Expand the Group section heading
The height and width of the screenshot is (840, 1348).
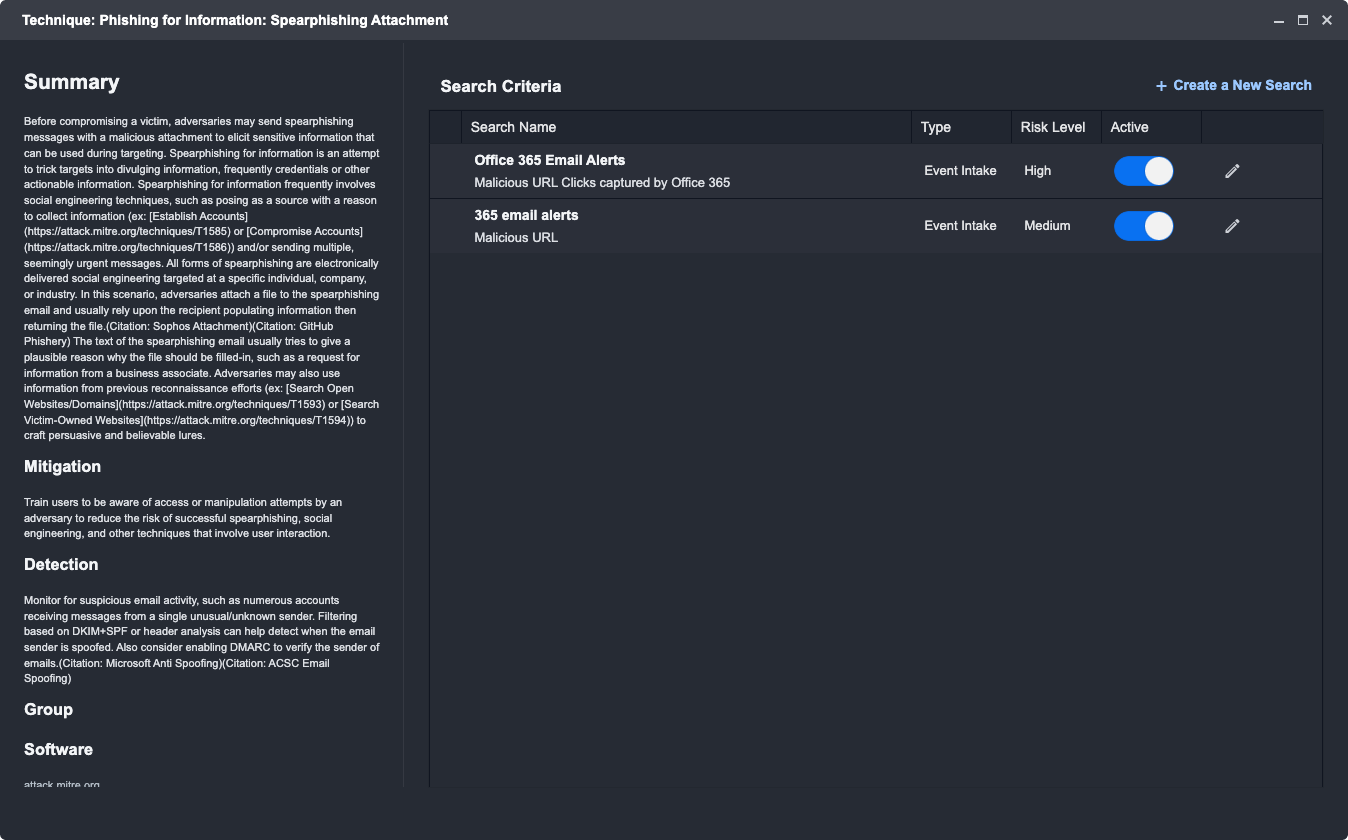pyautogui.click(x=48, y=709)
